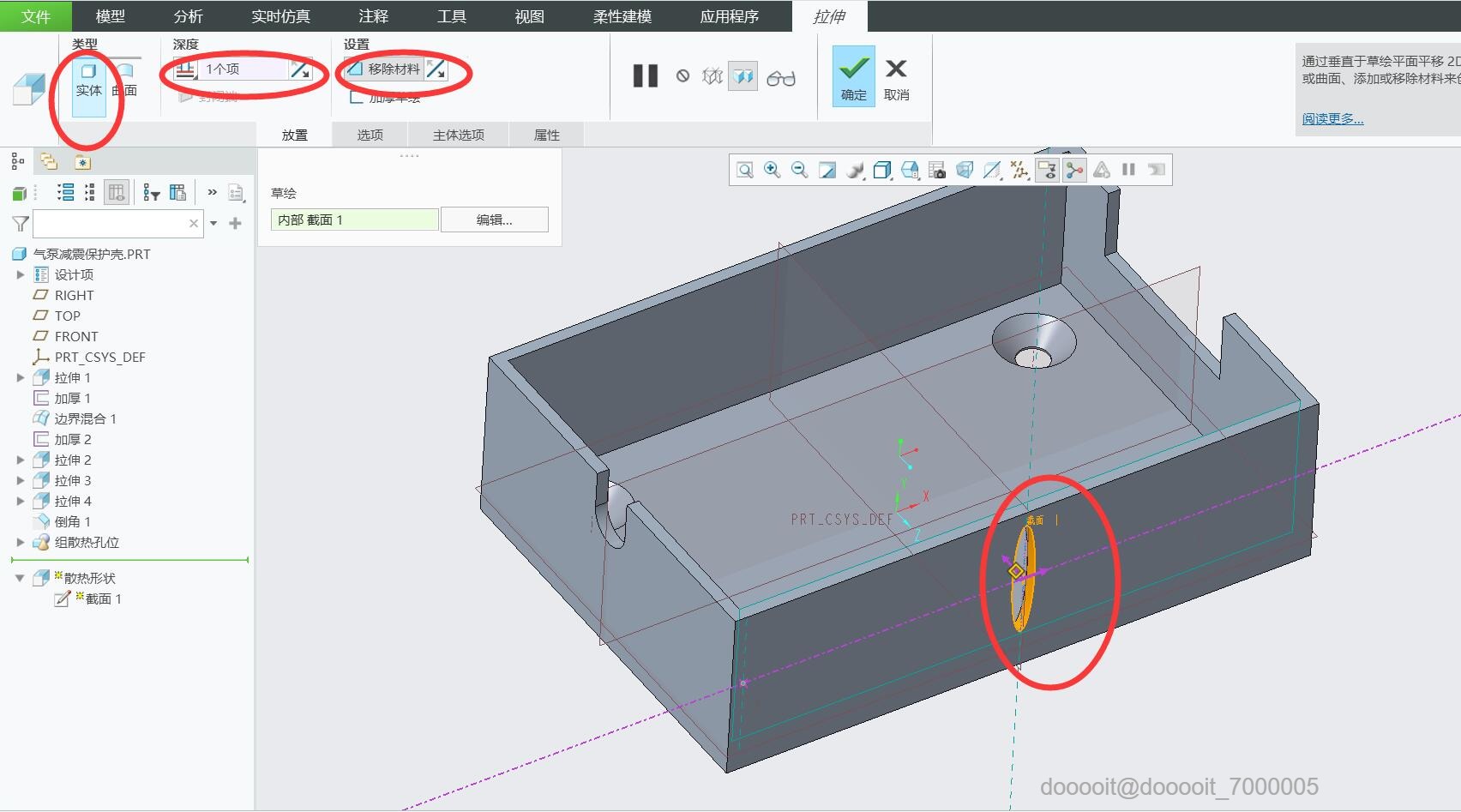Click the tree column table settings icon
1461x812 pixels.
point(177,193)
